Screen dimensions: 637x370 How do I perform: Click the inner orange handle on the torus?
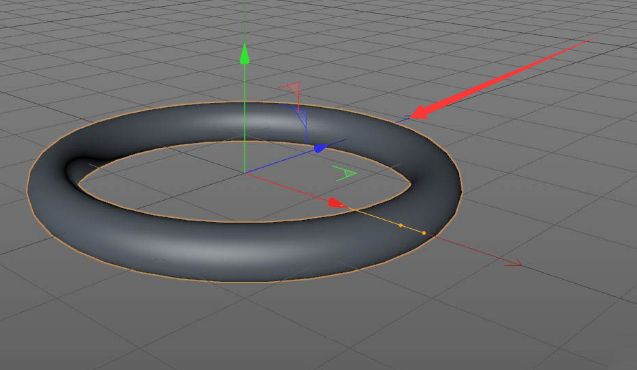[401, 225]
